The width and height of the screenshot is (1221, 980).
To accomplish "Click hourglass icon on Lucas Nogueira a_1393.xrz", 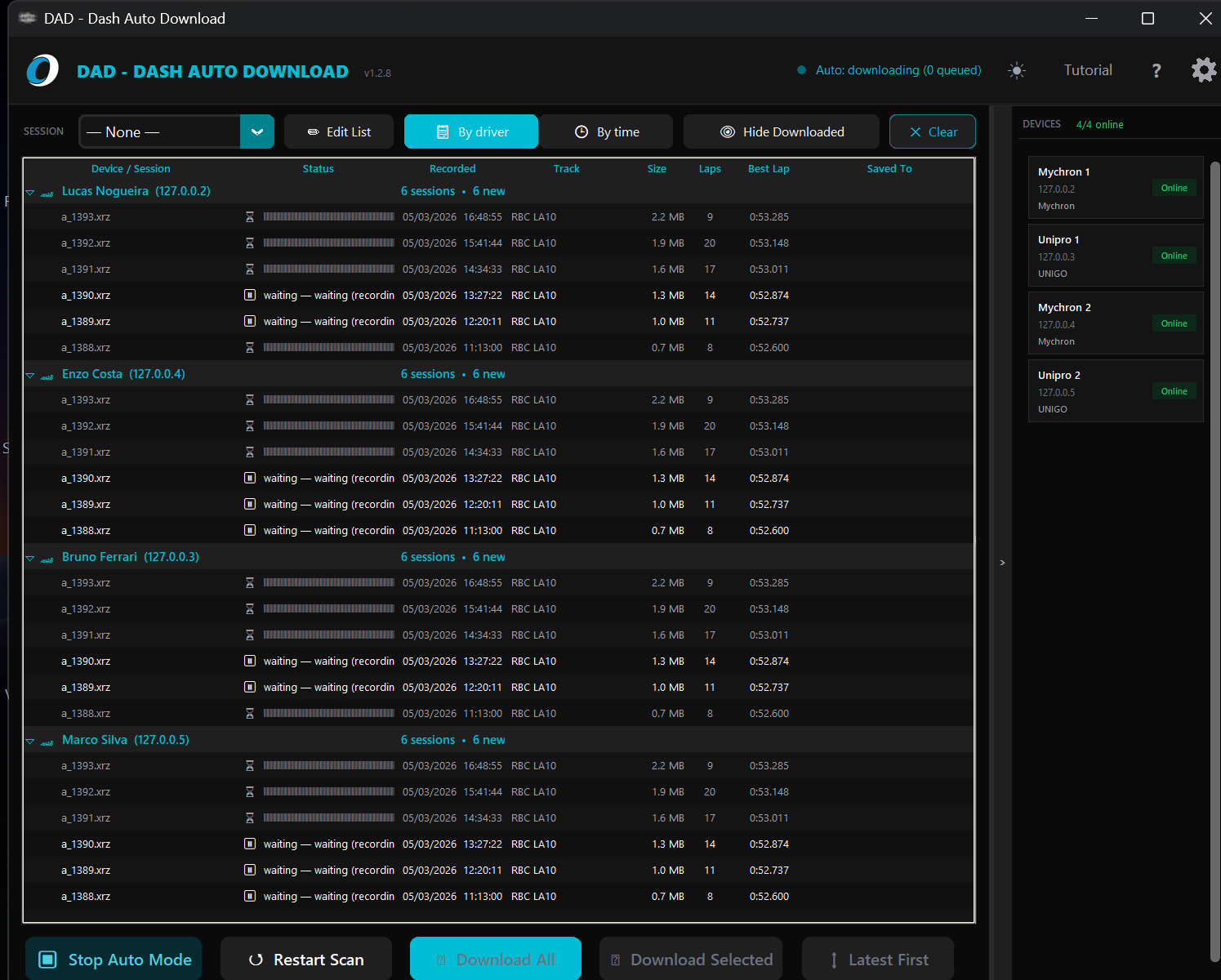I will [250, 216].
